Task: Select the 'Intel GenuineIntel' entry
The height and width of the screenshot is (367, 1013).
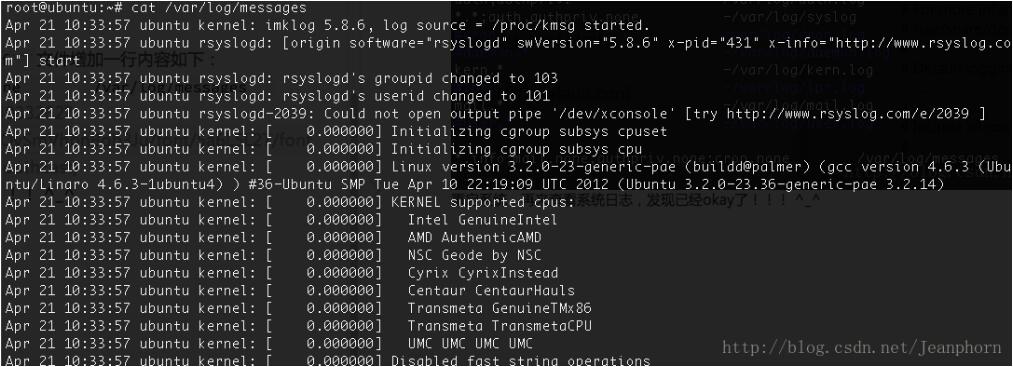Action: click(x=482, y=220)
